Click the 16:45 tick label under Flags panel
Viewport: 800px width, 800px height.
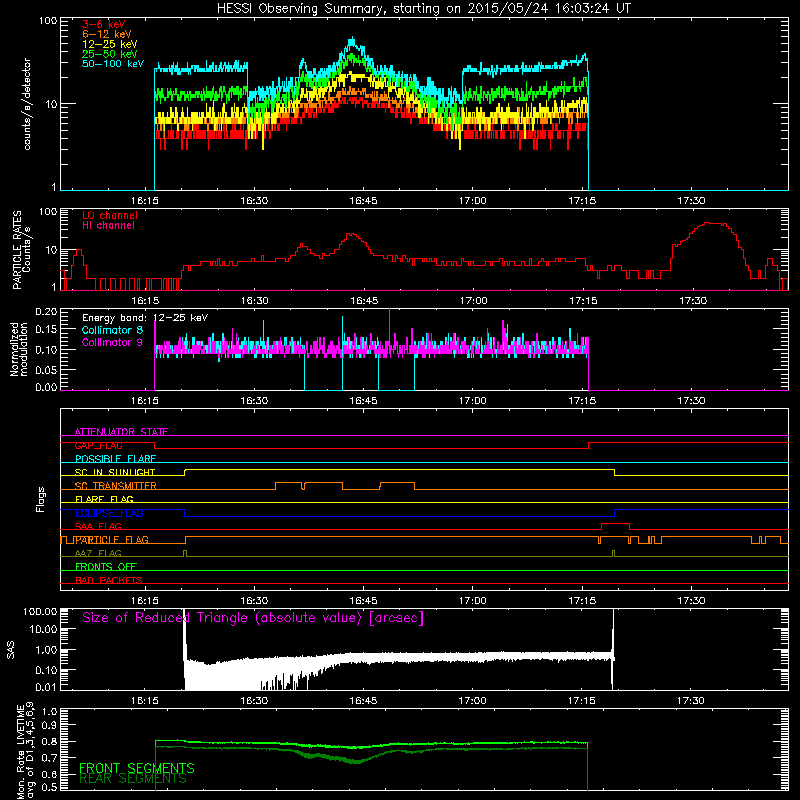click(363, 601)
